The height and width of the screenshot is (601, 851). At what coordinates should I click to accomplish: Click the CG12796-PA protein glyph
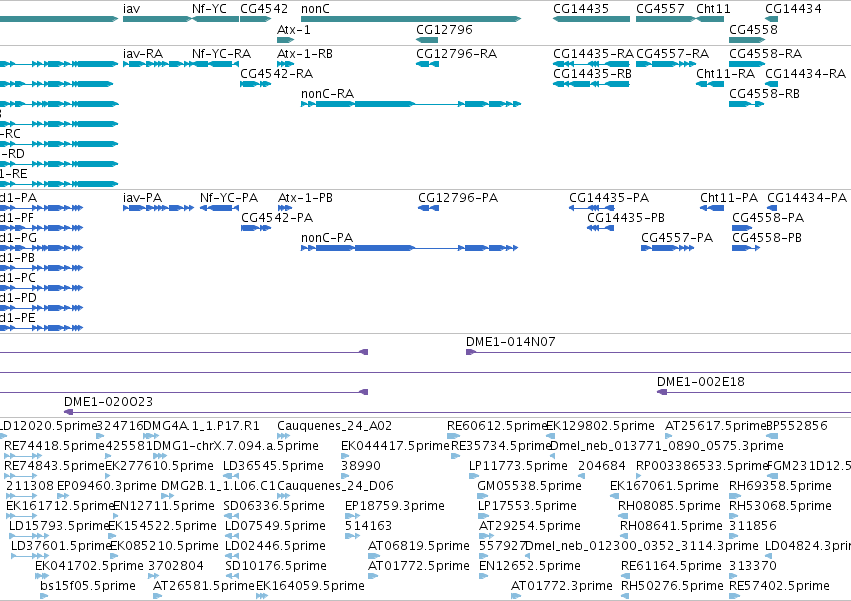pos(428,208)
